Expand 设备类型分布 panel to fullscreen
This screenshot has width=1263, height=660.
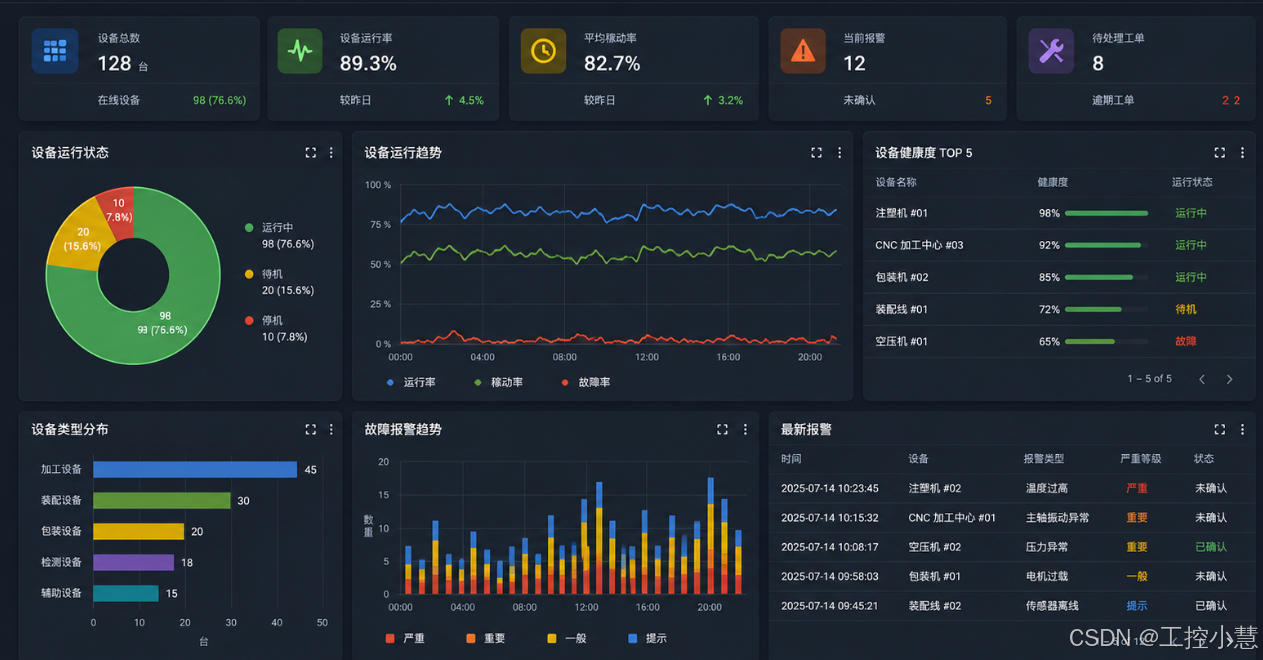tap(311, 429)
